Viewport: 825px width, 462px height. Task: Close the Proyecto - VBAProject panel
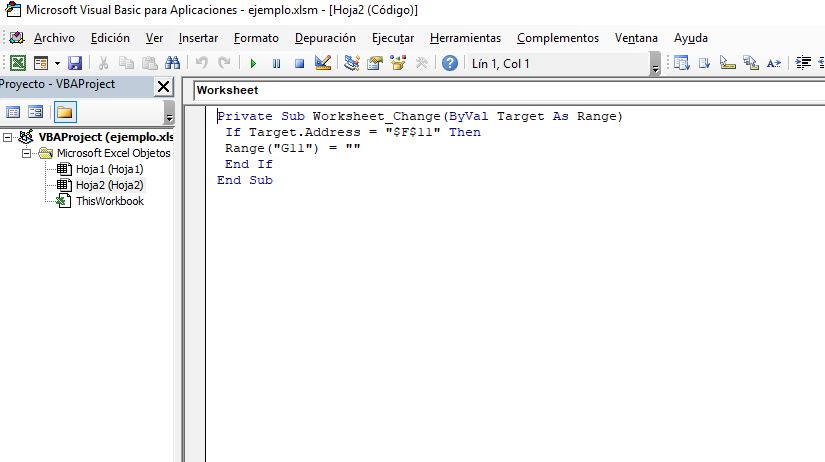(x=164, y=86)
